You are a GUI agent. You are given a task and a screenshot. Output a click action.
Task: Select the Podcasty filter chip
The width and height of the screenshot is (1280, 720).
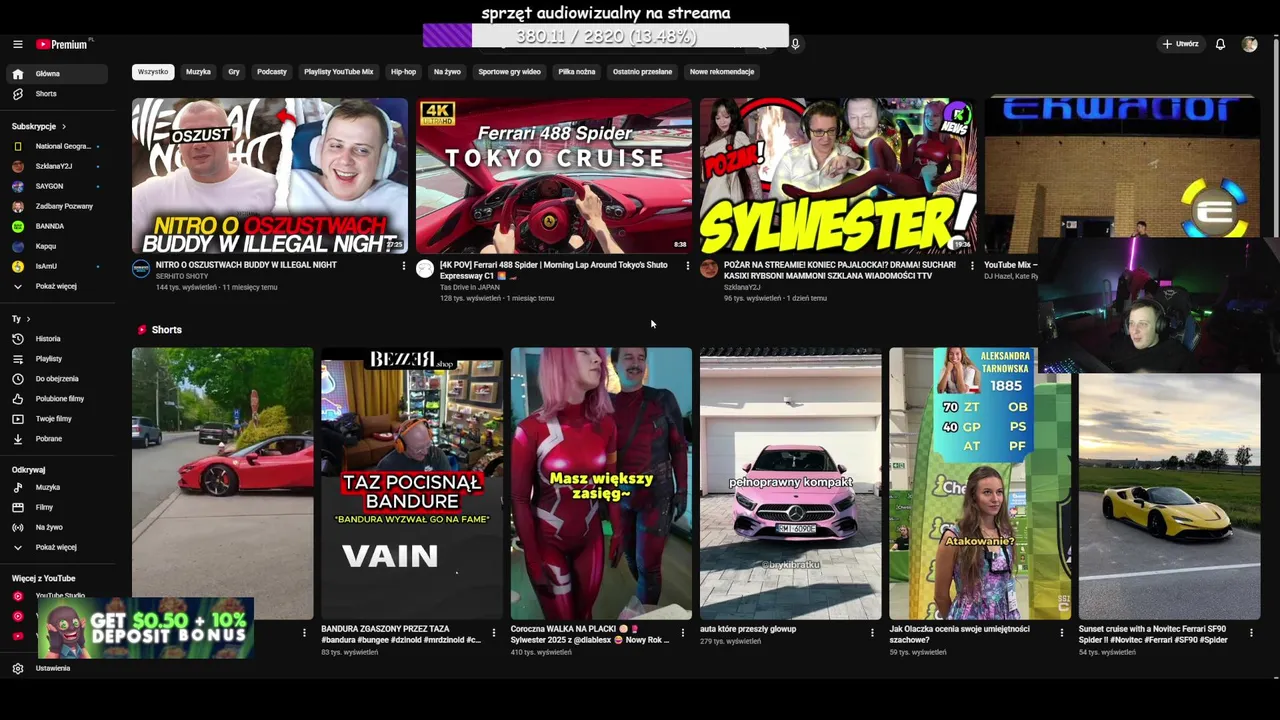click(272, 72)
